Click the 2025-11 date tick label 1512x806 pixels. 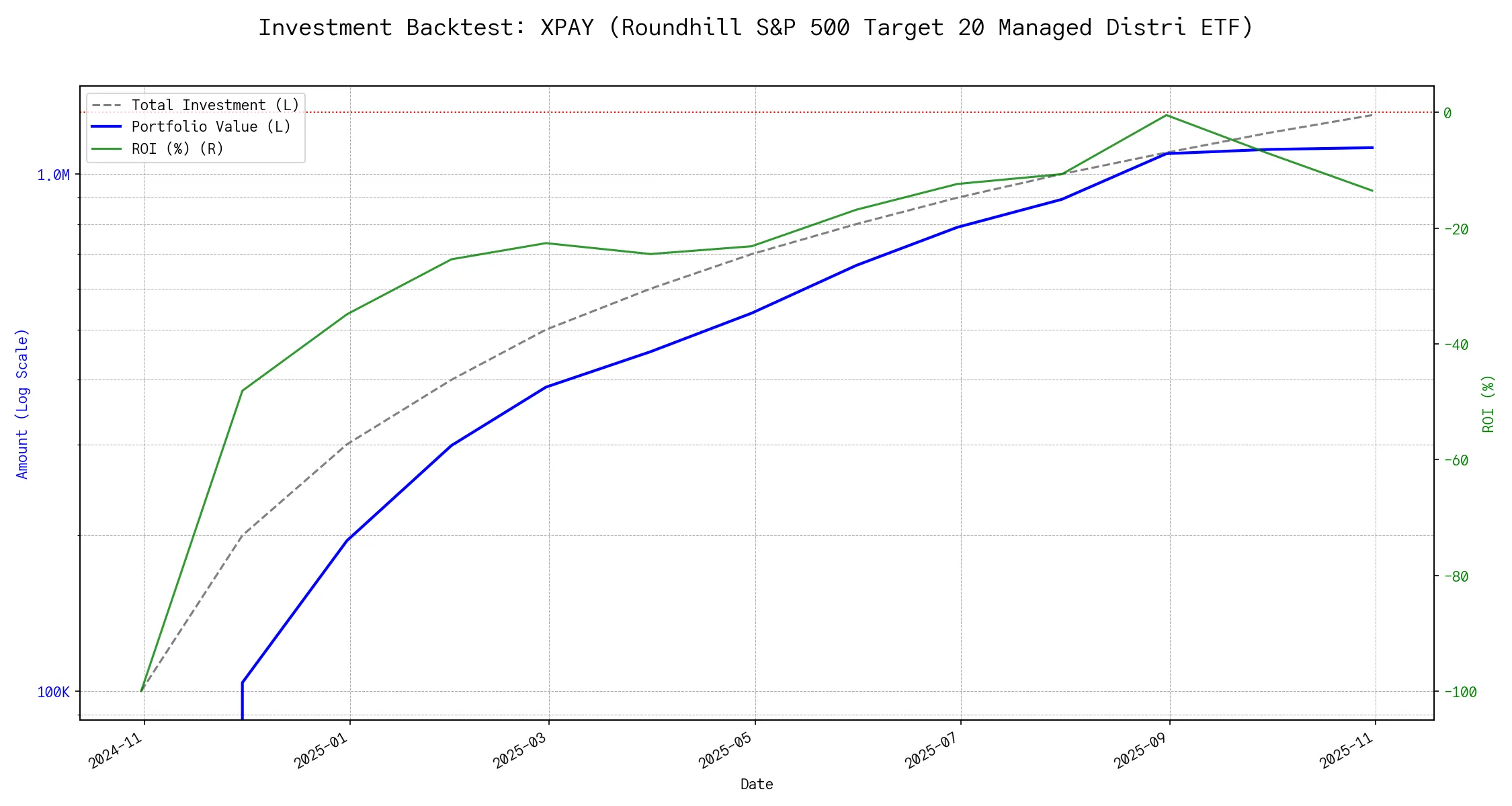(1347, 751)
